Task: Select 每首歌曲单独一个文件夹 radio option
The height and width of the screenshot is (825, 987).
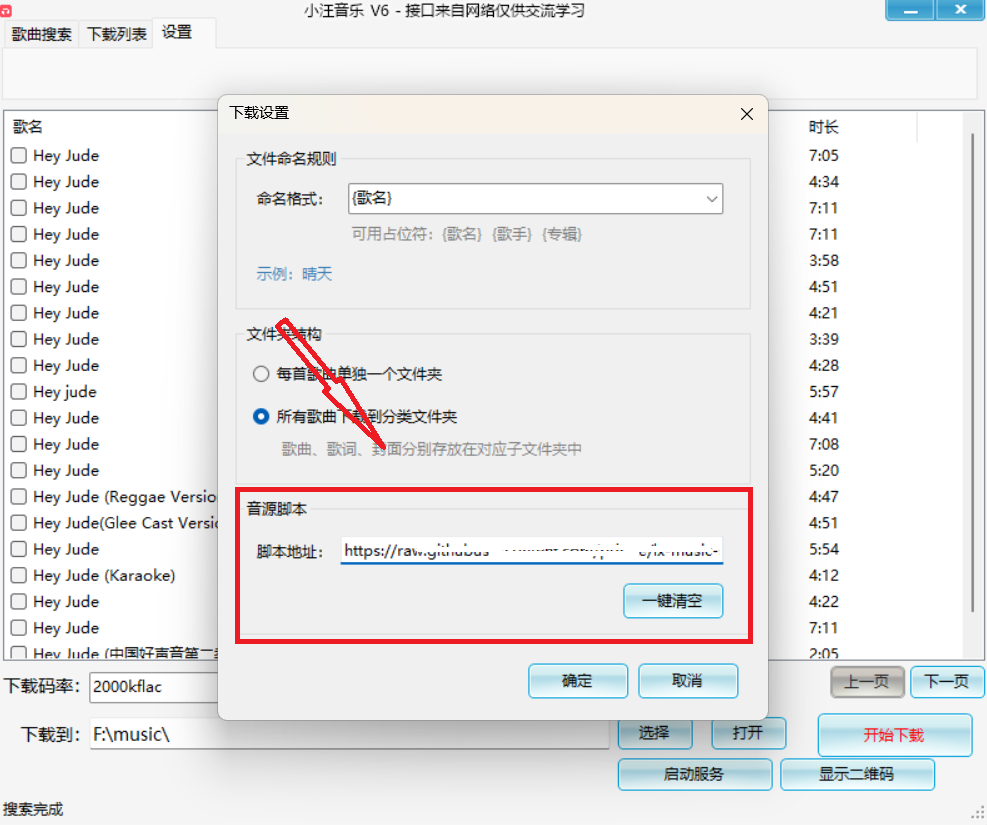Action: pos(261,374)
